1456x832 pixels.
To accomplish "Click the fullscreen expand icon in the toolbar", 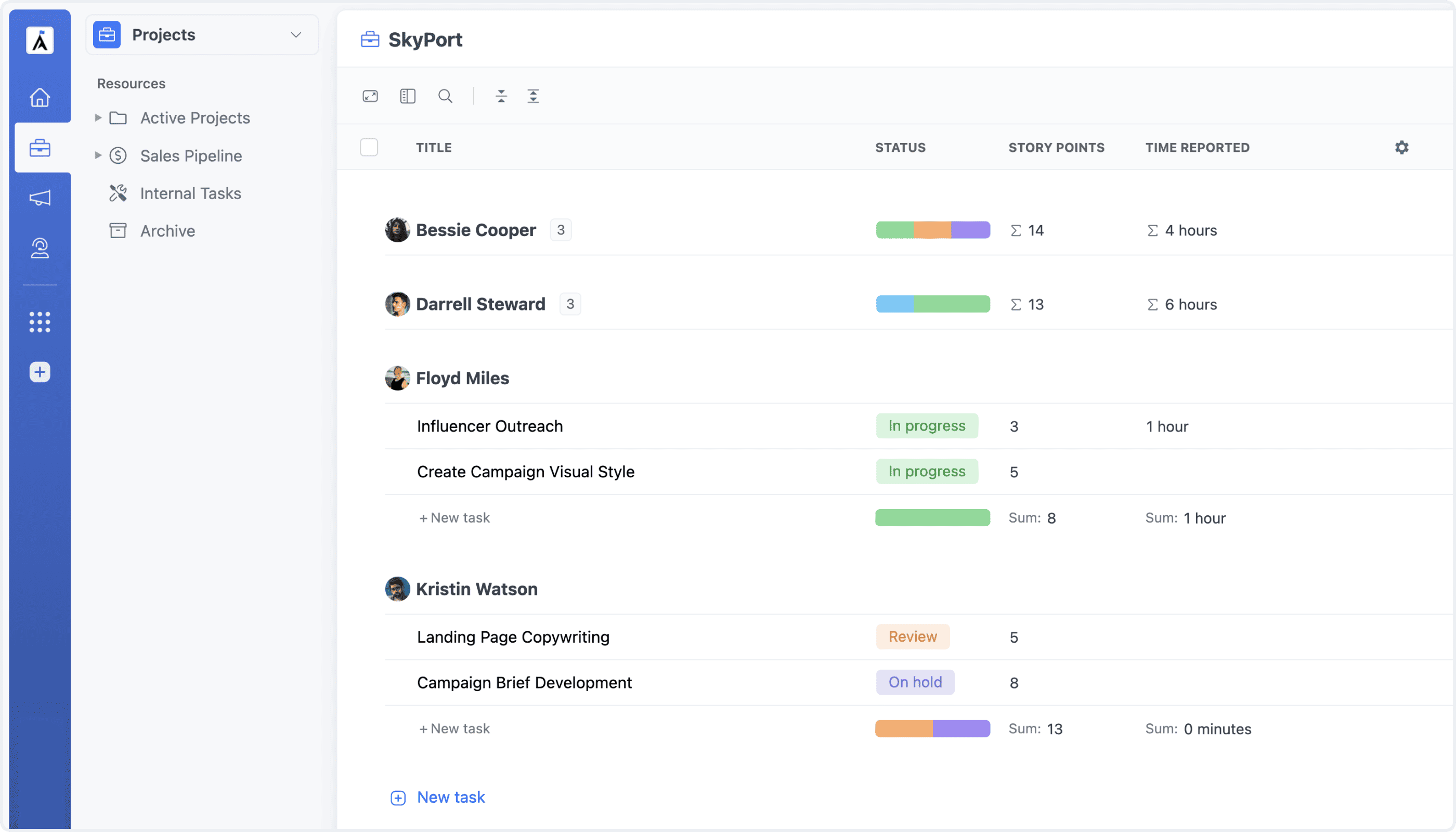I will [x=370, y=96].
